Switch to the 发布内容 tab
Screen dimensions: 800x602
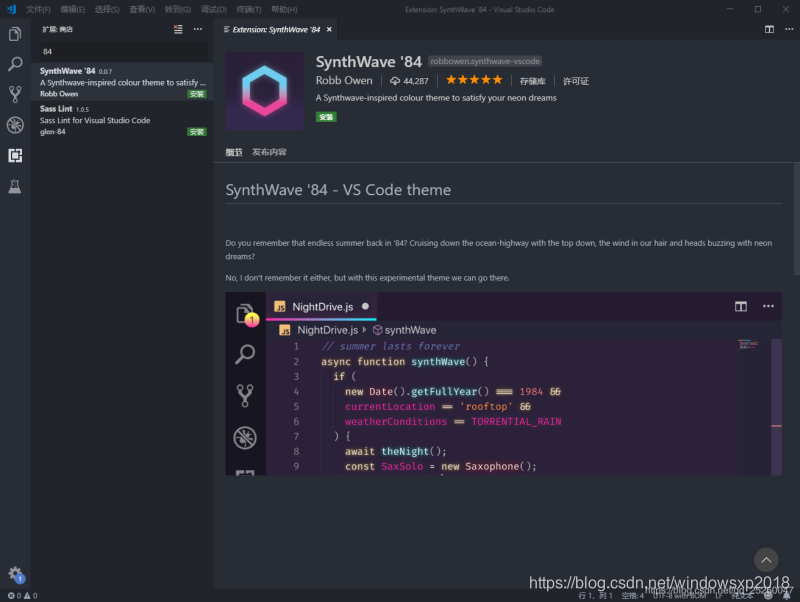(x=269, y=152)
